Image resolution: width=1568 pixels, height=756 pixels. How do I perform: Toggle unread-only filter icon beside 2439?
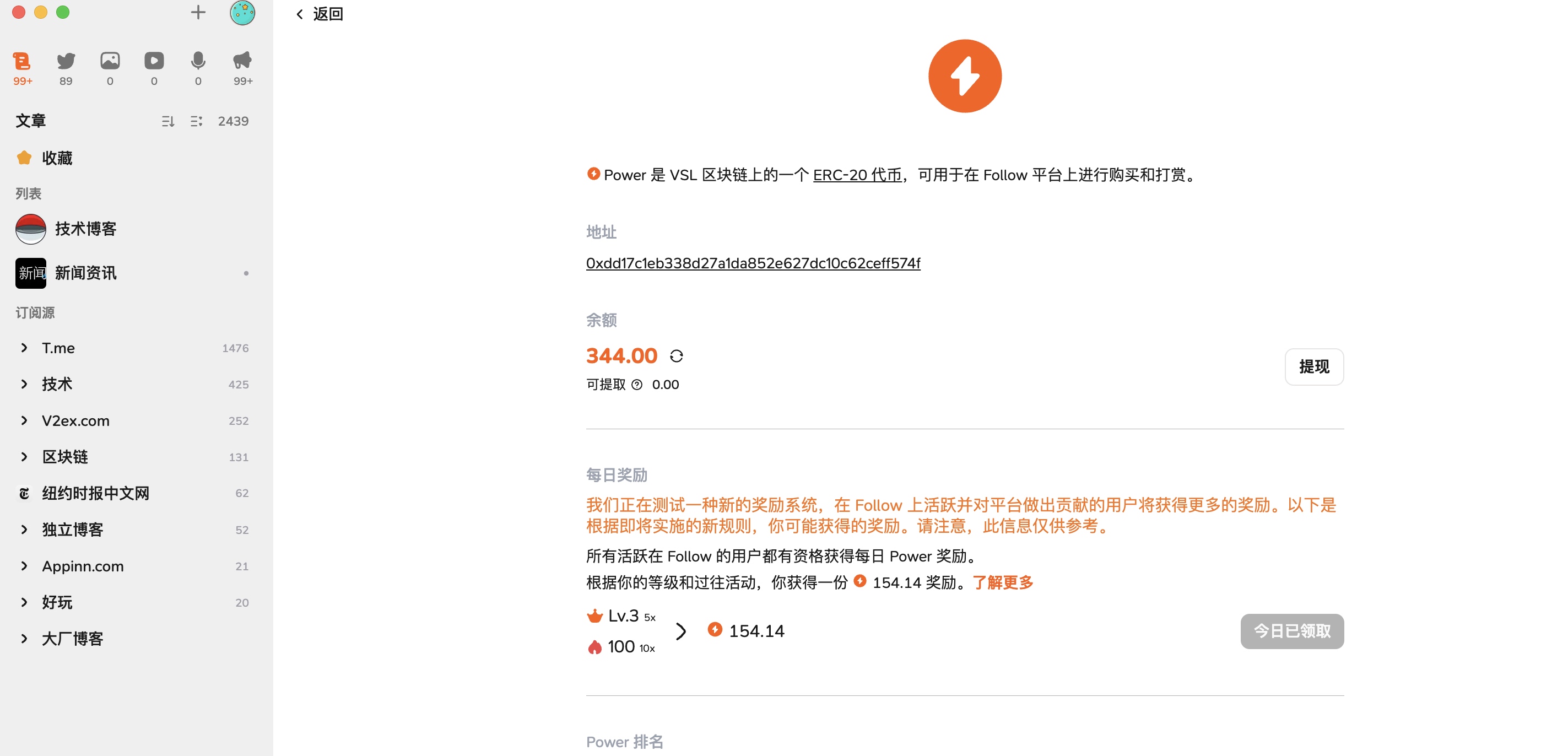196,121
